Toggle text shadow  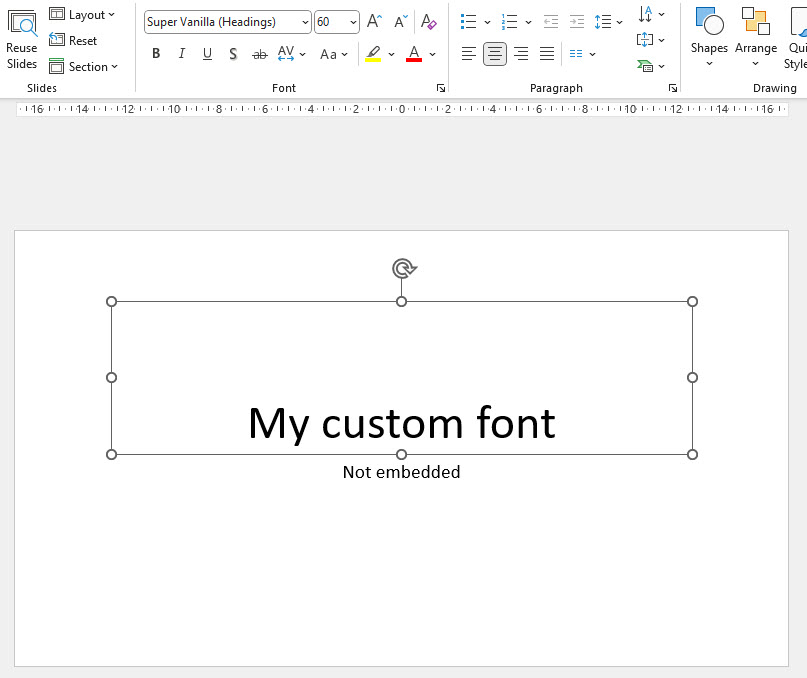(x=233, y=54)
